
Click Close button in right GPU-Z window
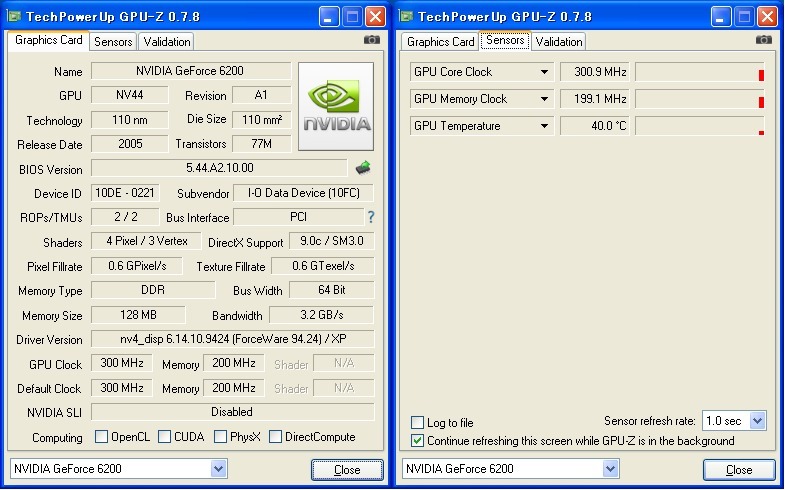tap(739, 469)
